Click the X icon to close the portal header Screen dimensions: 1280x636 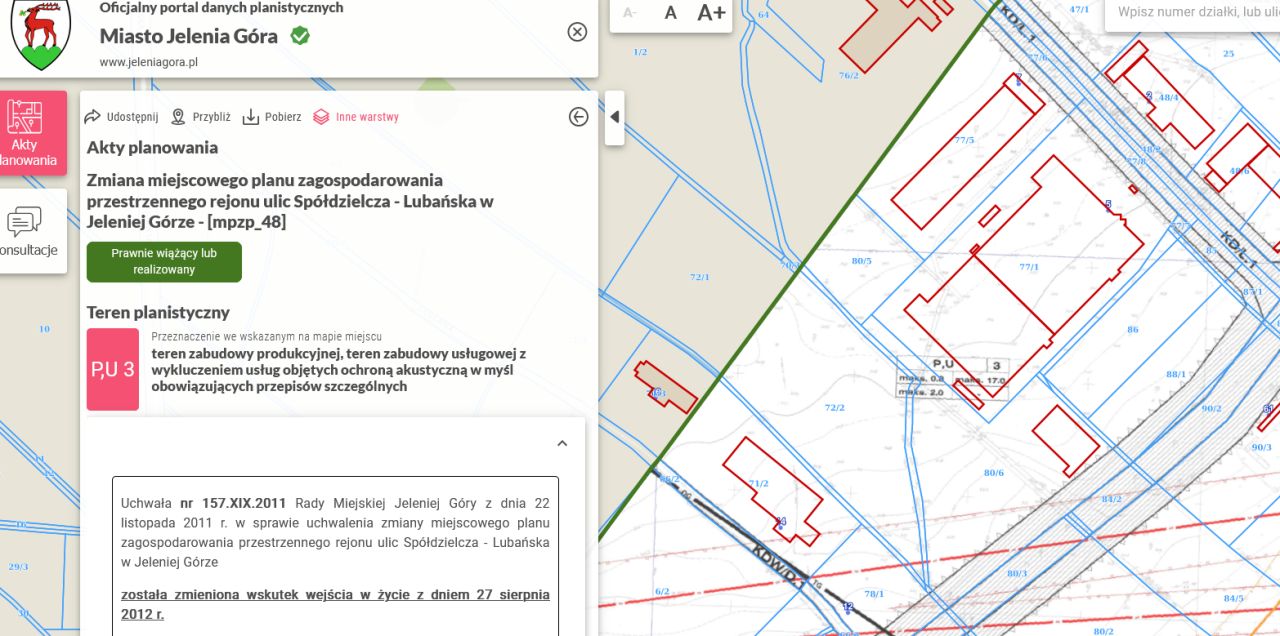(x=577, y=31)
